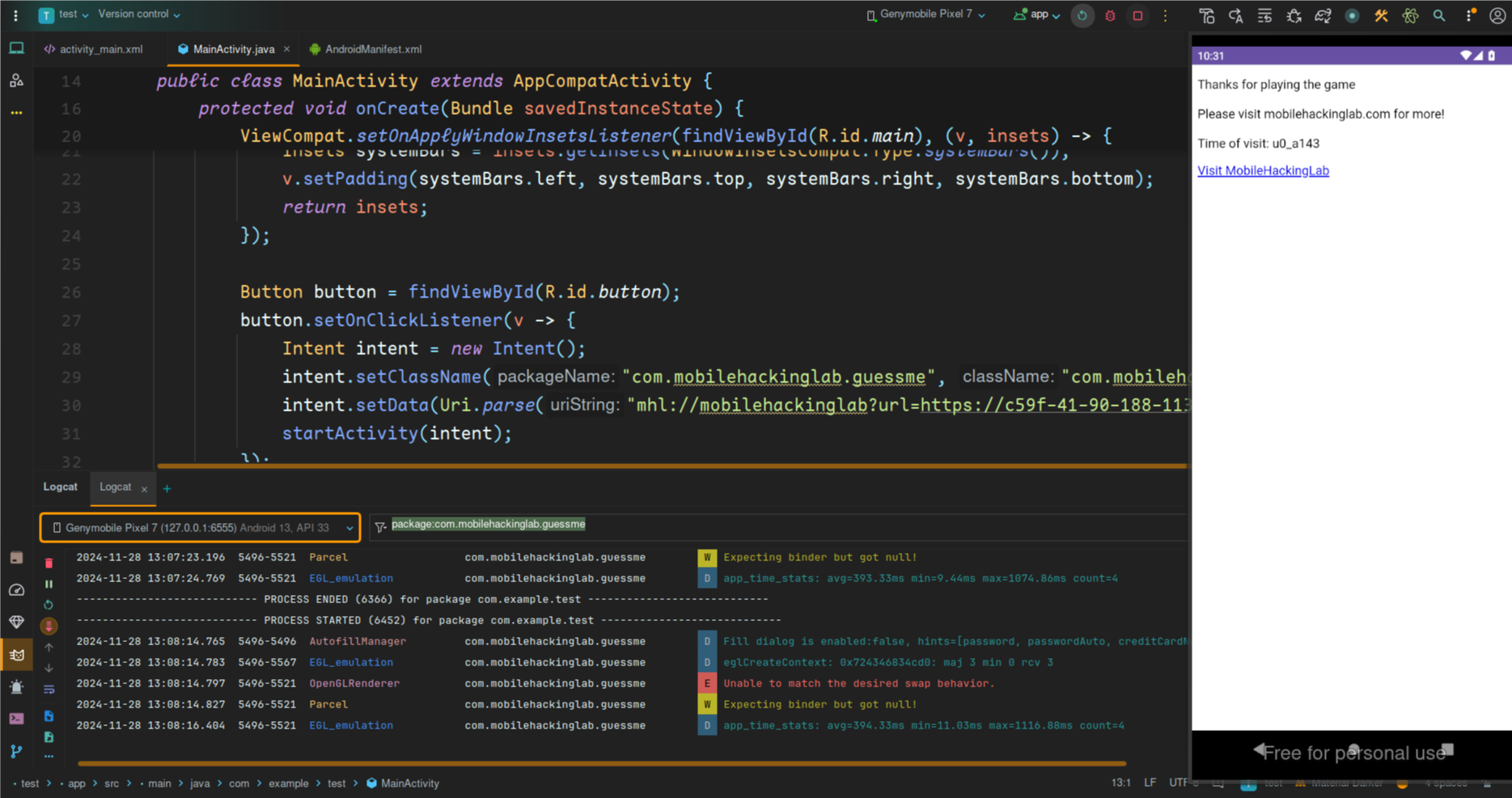1512x798 pixels.
Task: Click the Logcat Next Occurrence down arrow
Action: [49, 668]
